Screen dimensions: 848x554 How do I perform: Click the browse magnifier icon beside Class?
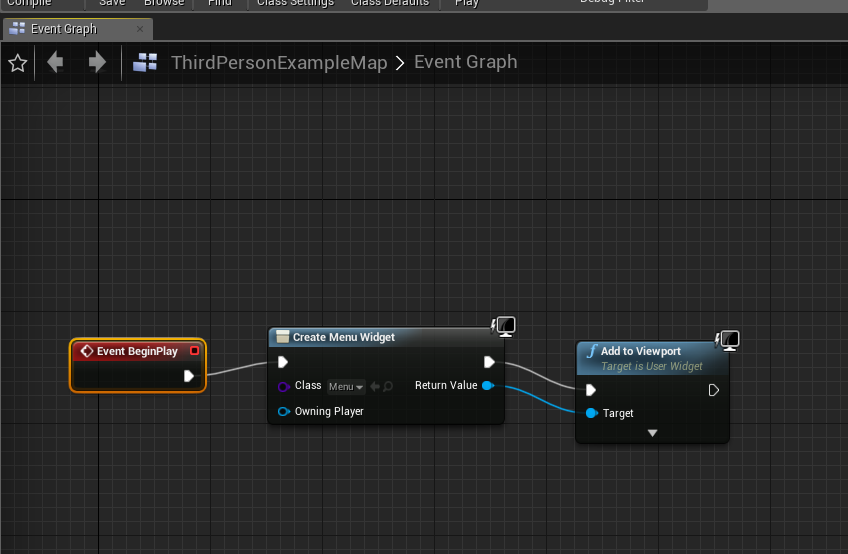(x=388, y=386)
